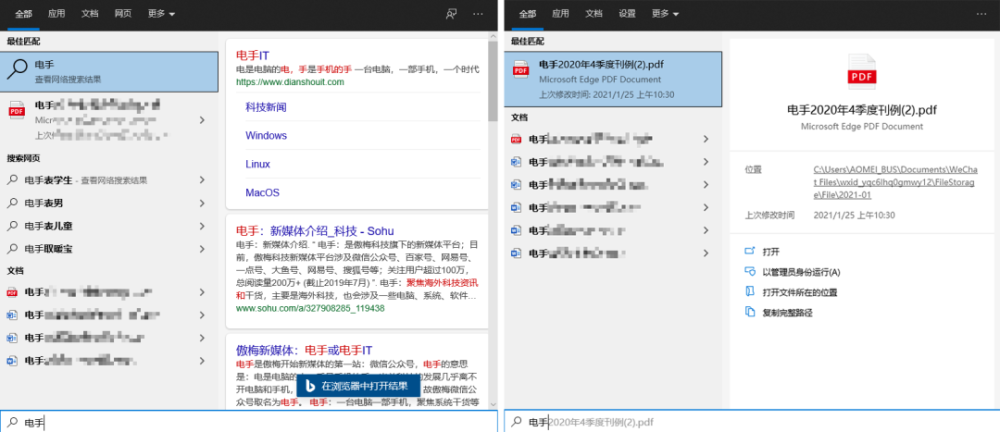Click the left search box containing 电手
Viewport: 1000px width, 432px height.
point(249,421)
